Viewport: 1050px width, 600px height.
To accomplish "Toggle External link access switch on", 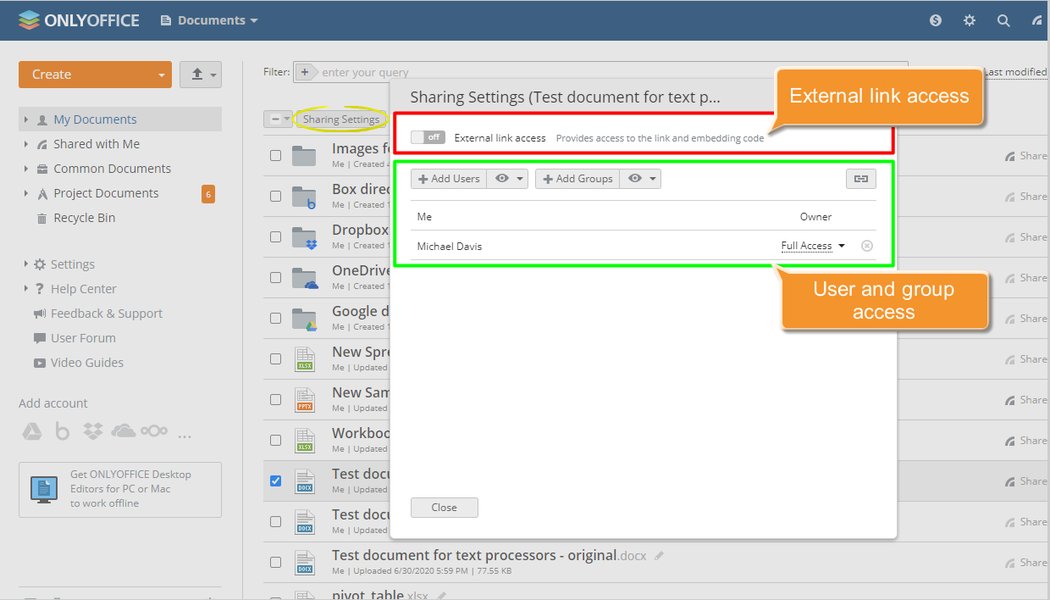I will pyautogui.click(x=428, y=137).
